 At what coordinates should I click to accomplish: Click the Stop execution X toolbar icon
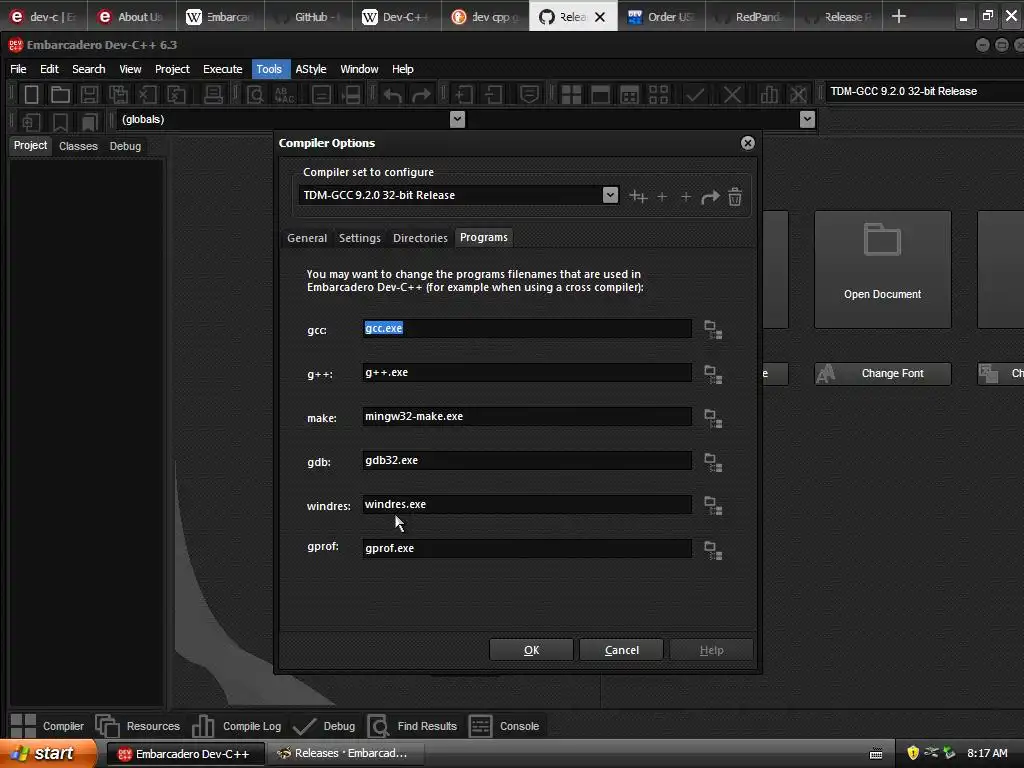pos(732,95)
